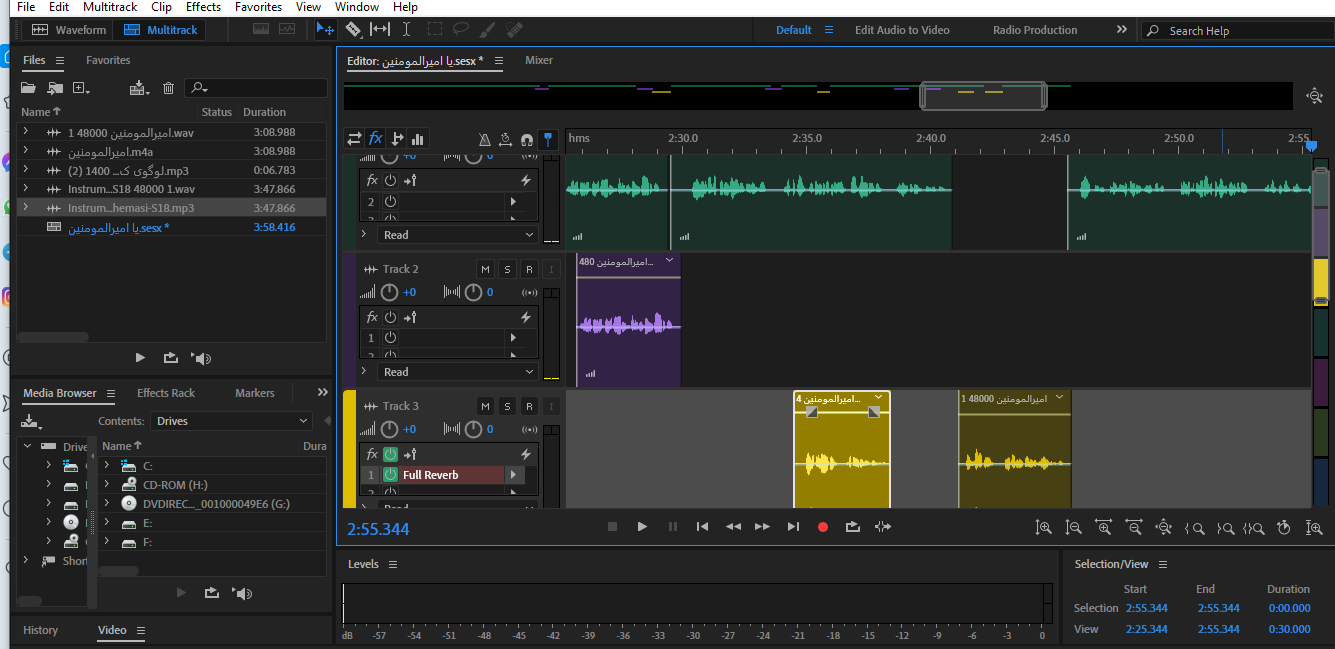Adjust the Track 2 stereo pan knob
This screenshot has width=1335, height=649.
coord(474,292)
